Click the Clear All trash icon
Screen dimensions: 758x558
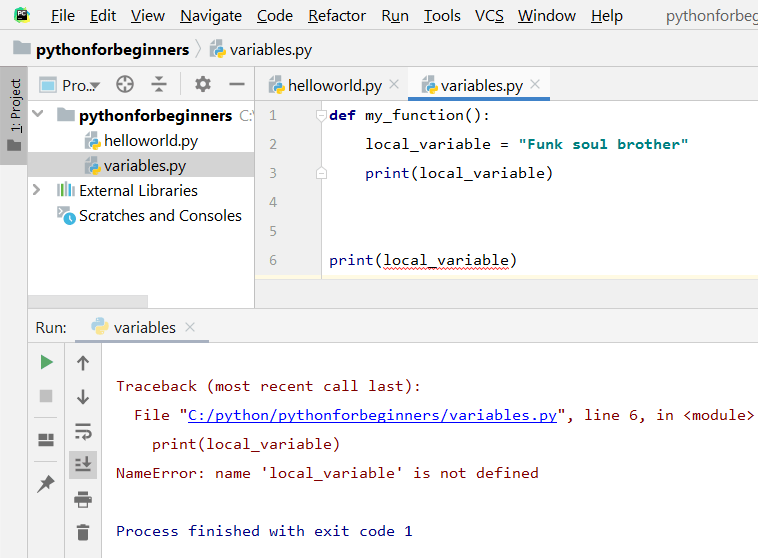click(x=83, y=532)
